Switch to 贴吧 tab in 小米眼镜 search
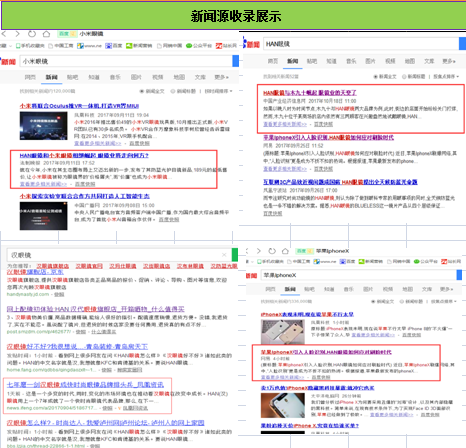The height and width of the screenshot is (448, 466). tap(72, 77)
